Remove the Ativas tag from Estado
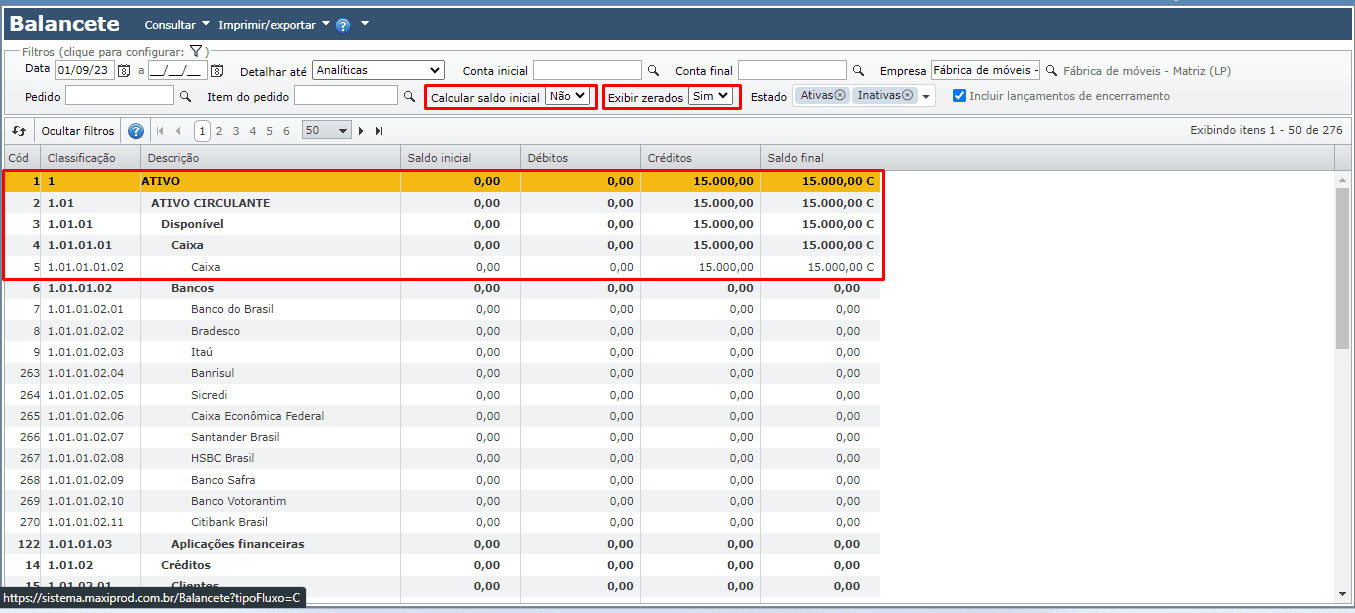This screenshot has height=613, width=1355. (x=840, y=96)
